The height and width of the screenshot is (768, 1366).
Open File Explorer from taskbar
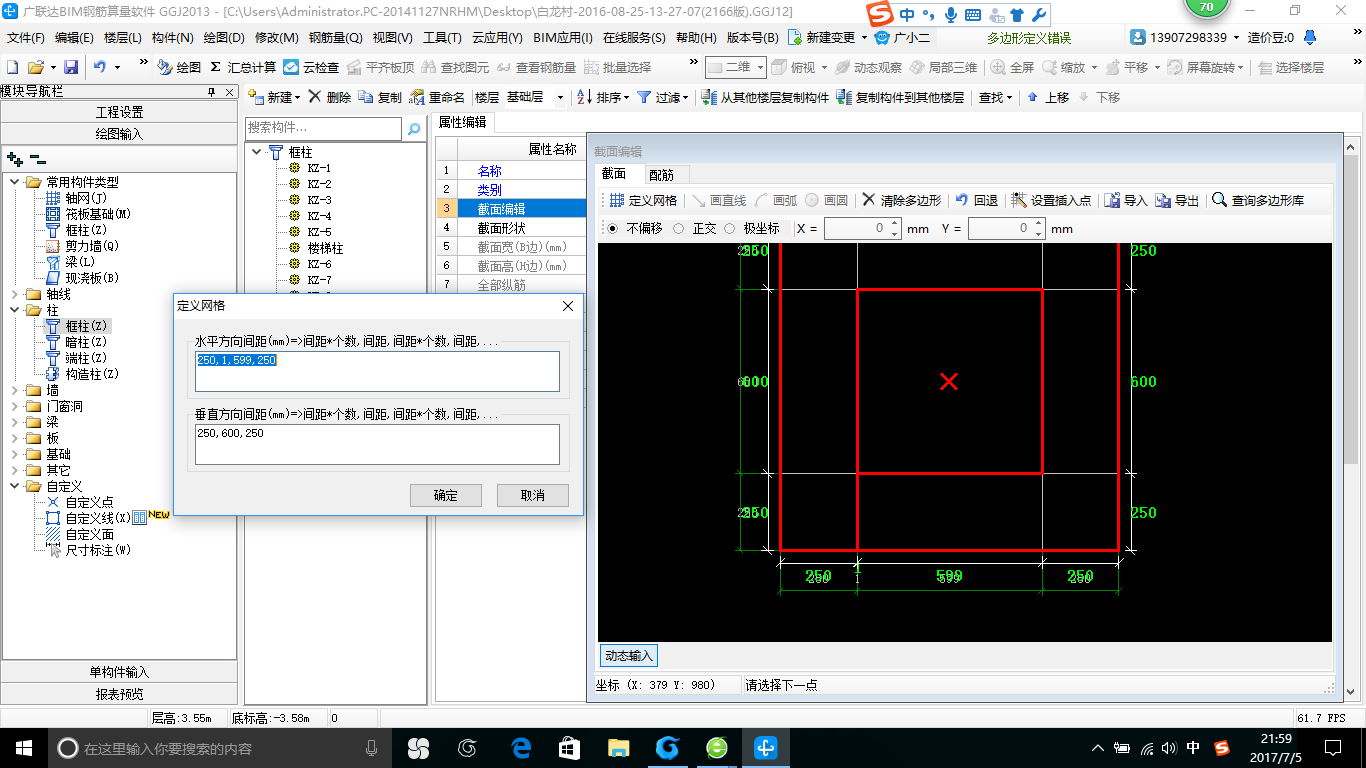[x=619, y=747]
